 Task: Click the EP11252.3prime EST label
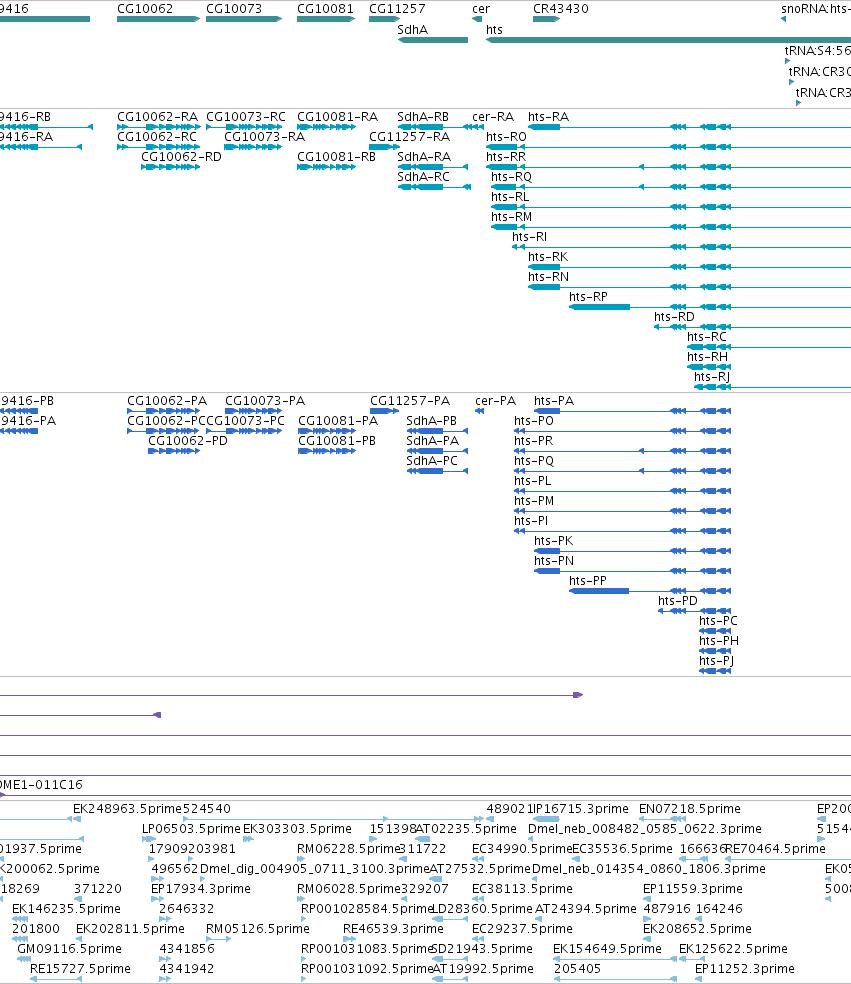[x=745, y=970]
